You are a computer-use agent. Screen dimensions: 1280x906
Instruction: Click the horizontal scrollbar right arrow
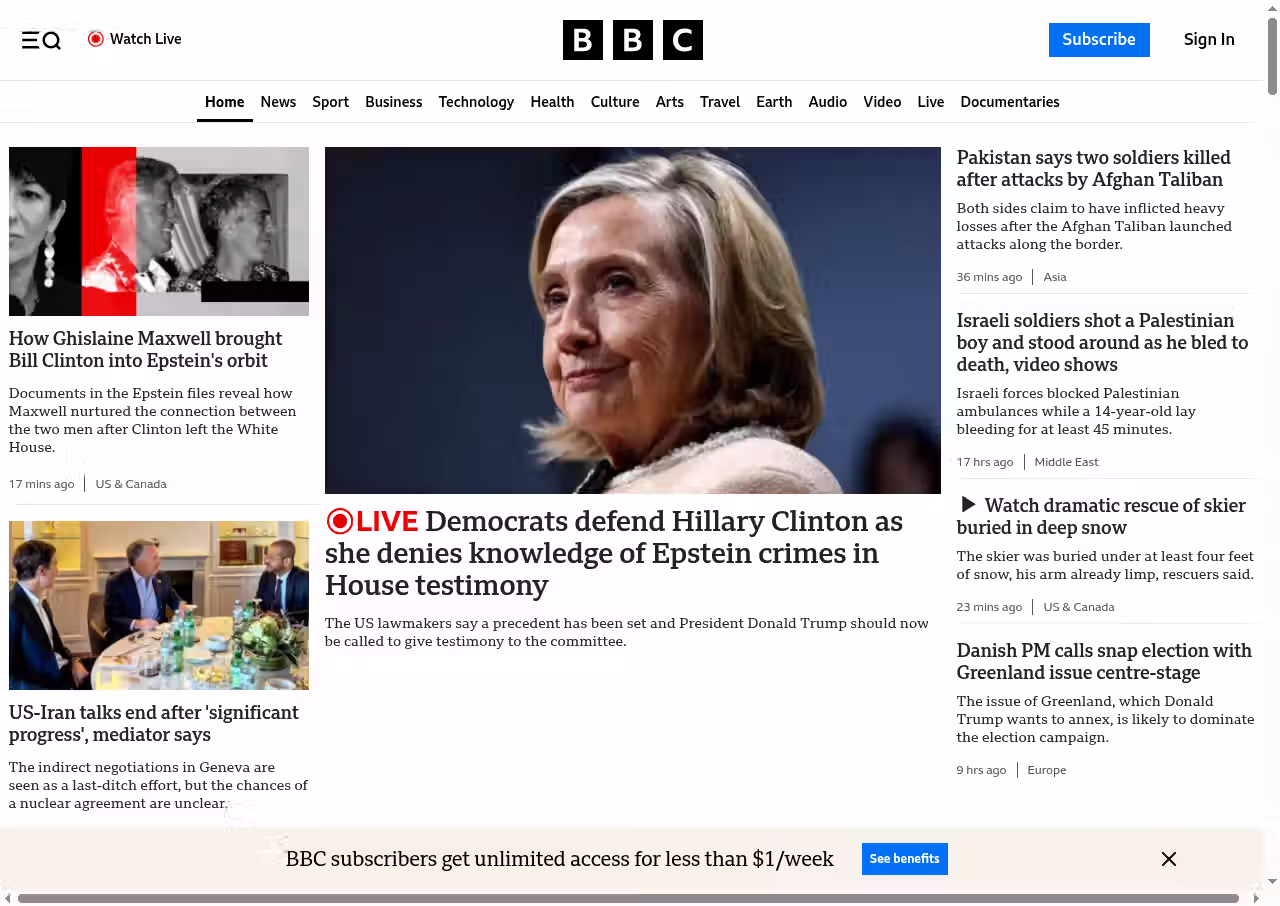coord(1256,898)
